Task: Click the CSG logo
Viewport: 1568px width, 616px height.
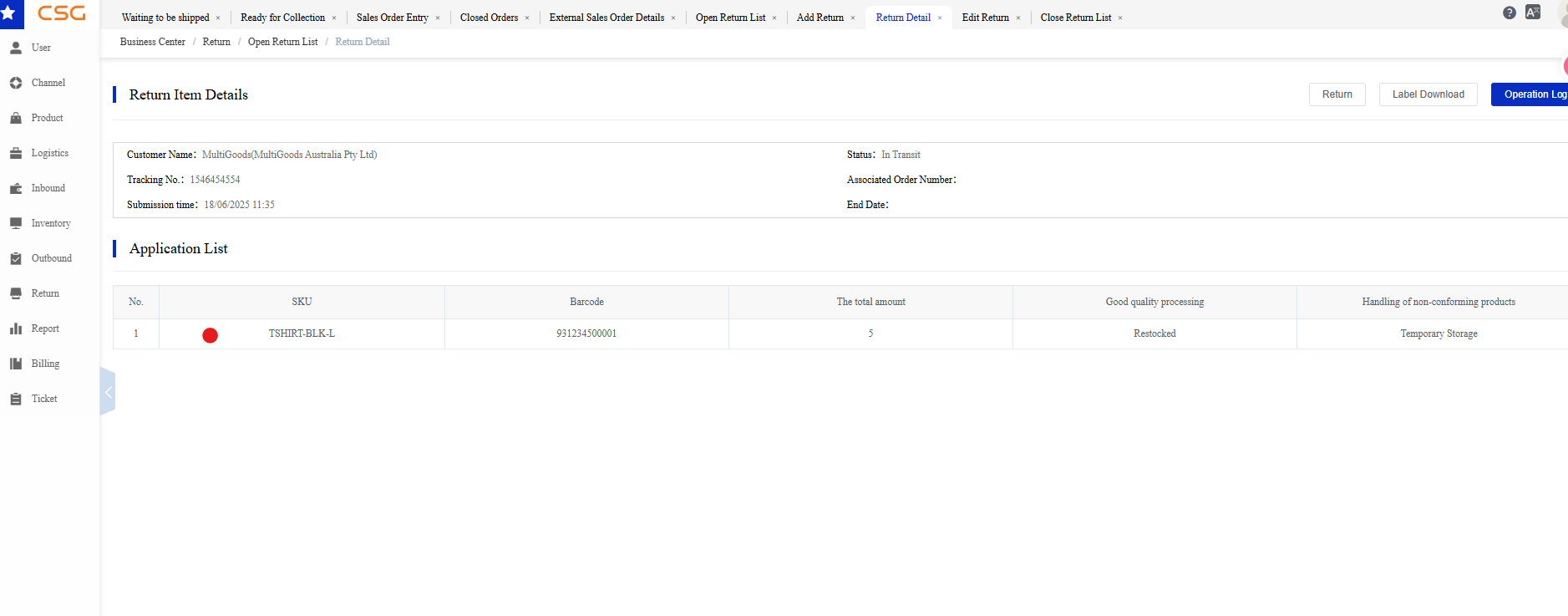Action: pyautogui.click(x=62, y=13)
